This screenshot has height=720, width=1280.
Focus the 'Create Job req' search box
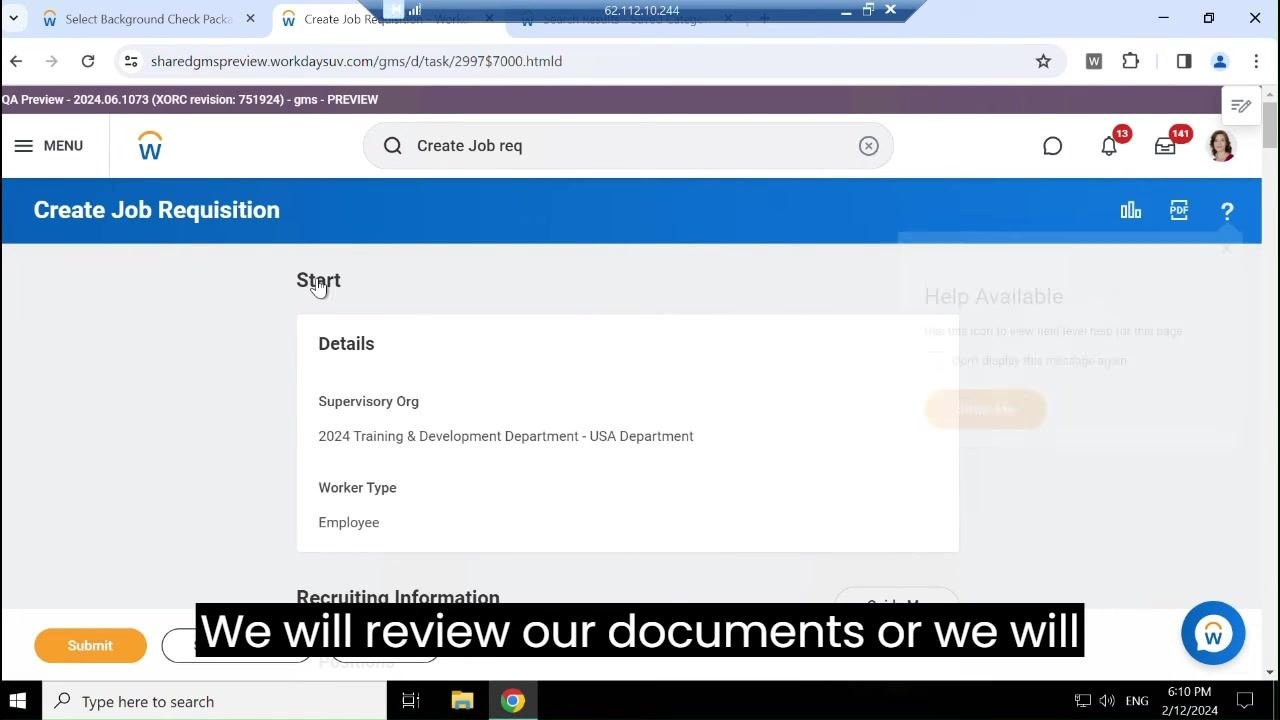[628, 146]
